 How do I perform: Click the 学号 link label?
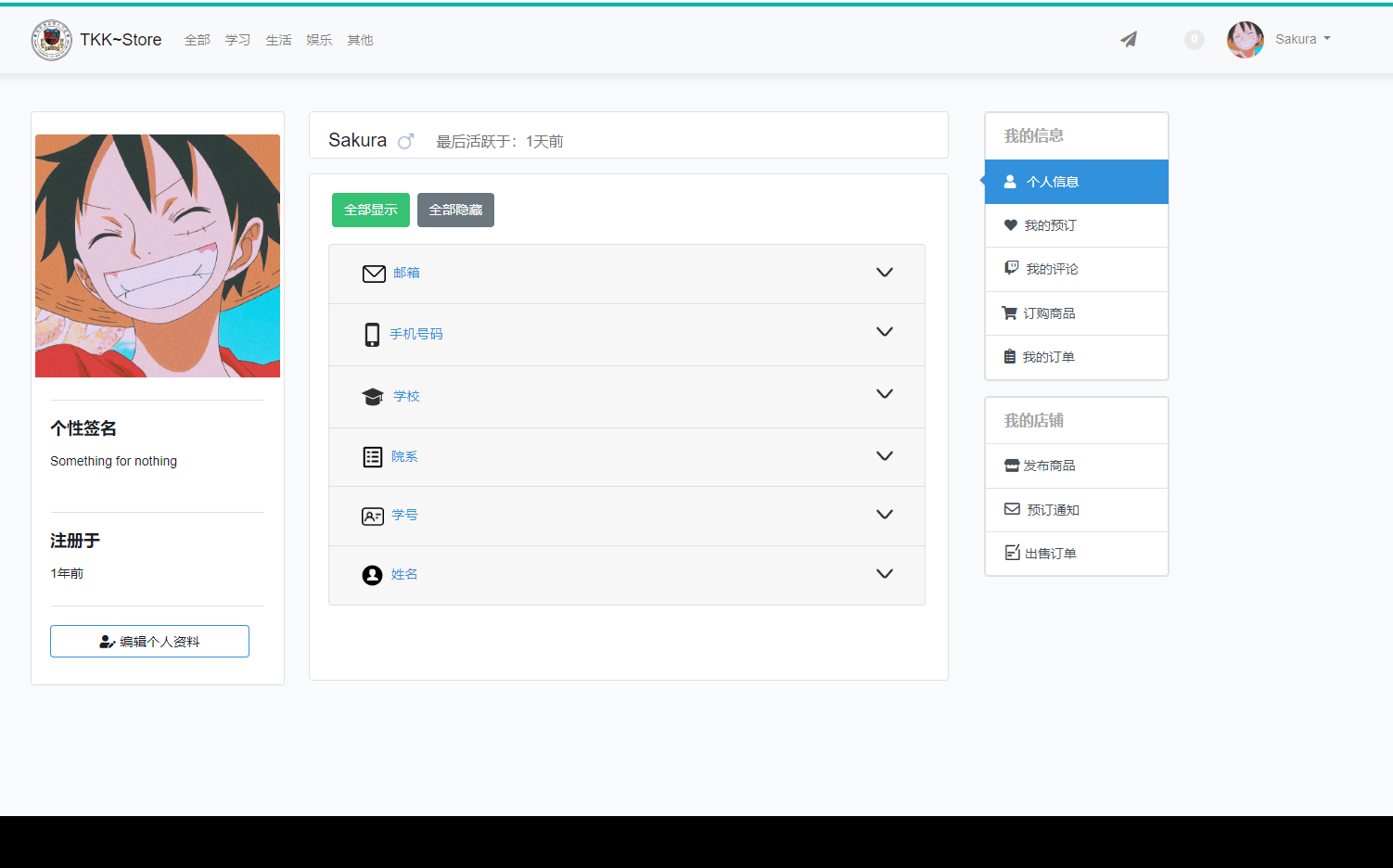tap(404, 515)
